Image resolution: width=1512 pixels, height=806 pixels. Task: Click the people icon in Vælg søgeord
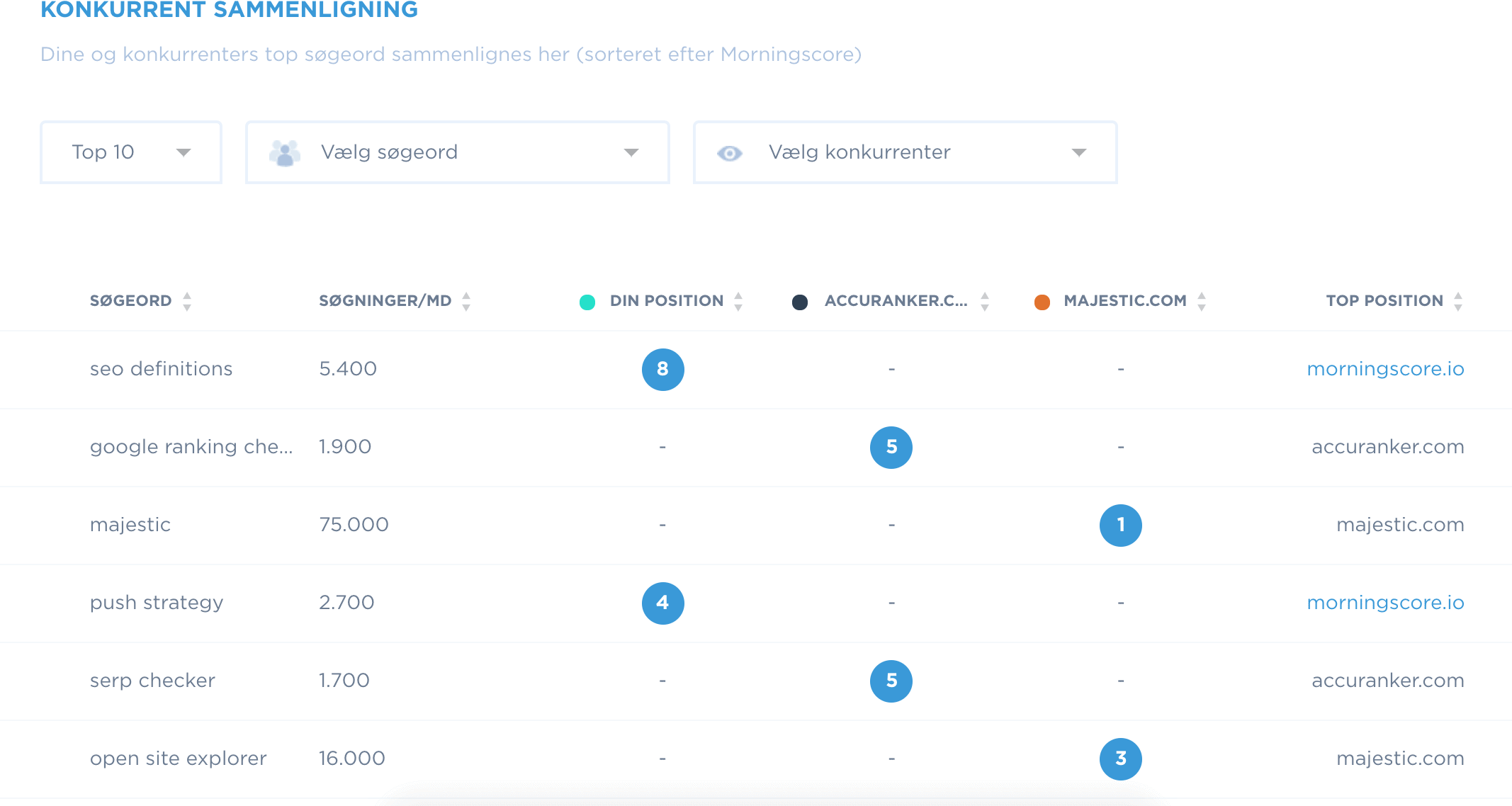285,153
